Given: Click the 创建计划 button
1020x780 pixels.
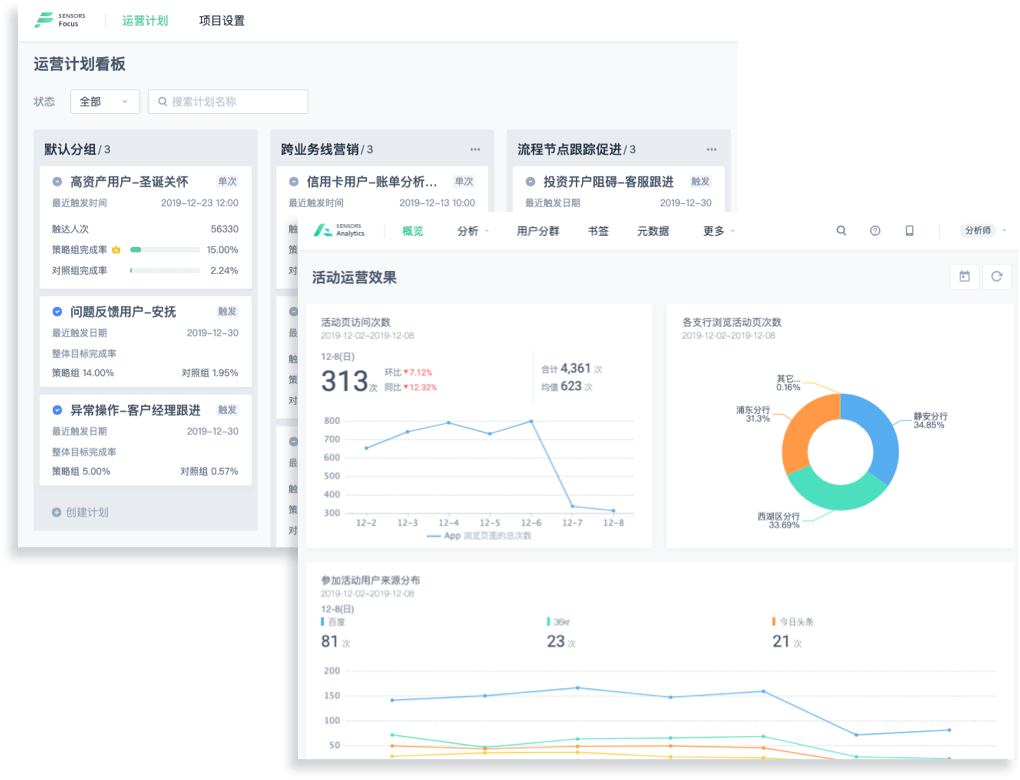Looking at the screenshot, I should pos(80,512).
